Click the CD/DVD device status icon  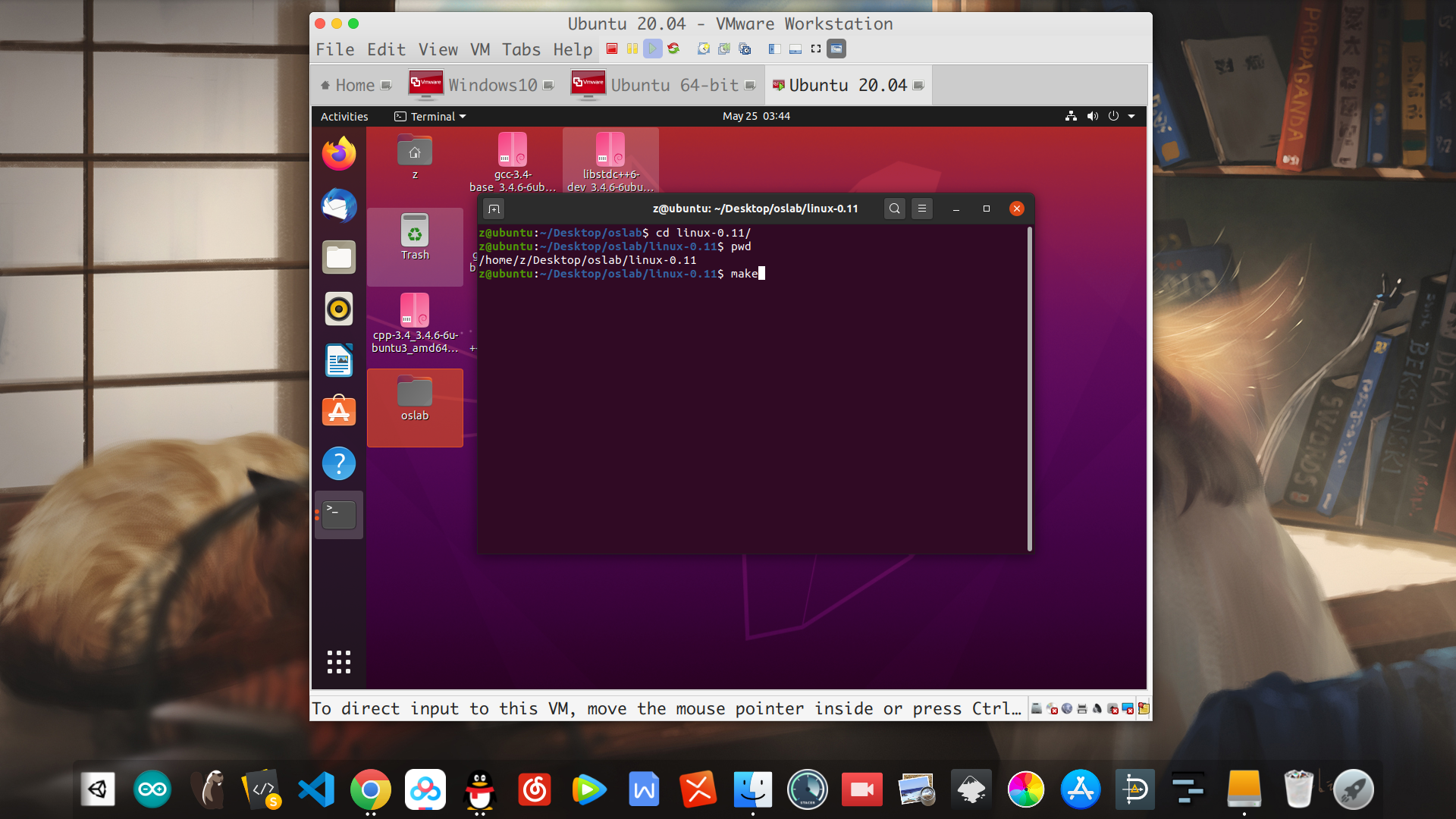(x=1052, y=708)
